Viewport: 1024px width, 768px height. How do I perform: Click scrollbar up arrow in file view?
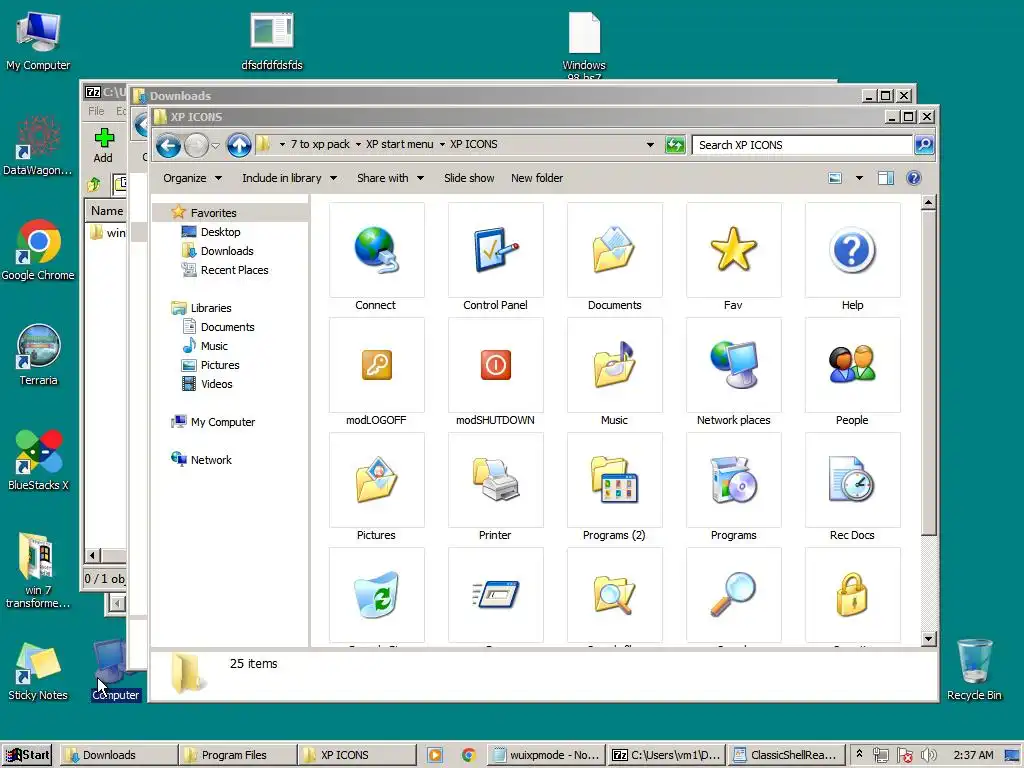click(929, 203)
